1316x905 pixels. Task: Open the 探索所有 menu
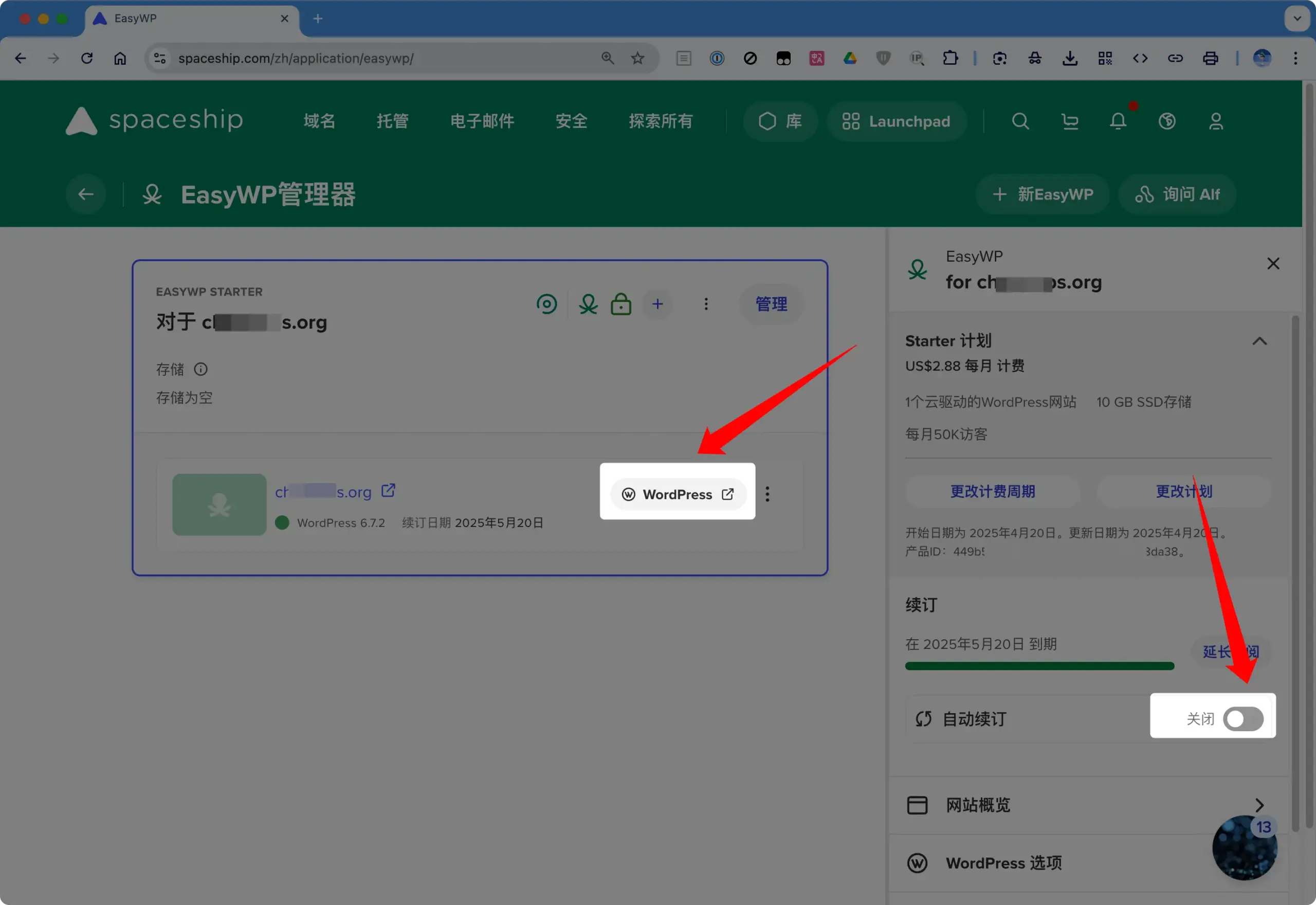pyautogui.click(x=660, y=121)
